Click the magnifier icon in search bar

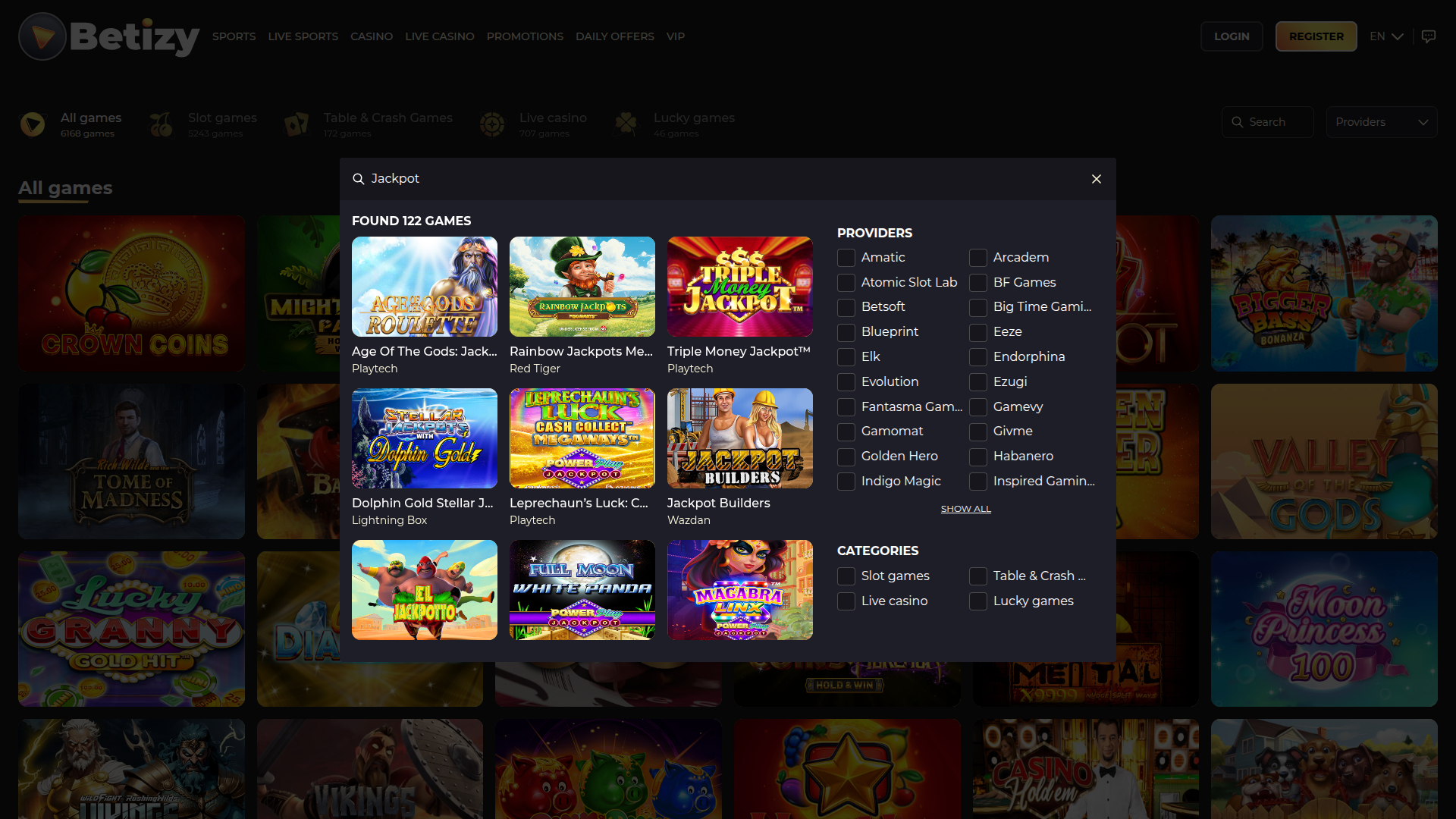1236,121
